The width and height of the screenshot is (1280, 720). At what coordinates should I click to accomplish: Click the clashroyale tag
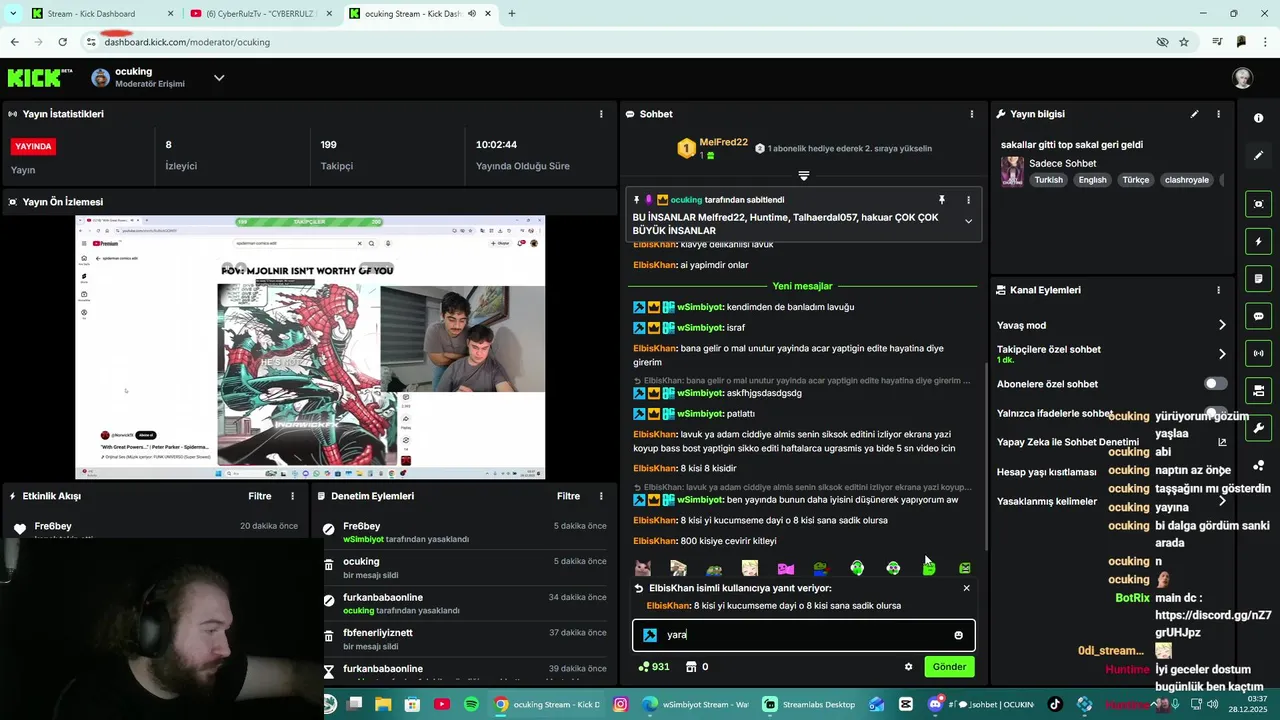coord(1187,180)
